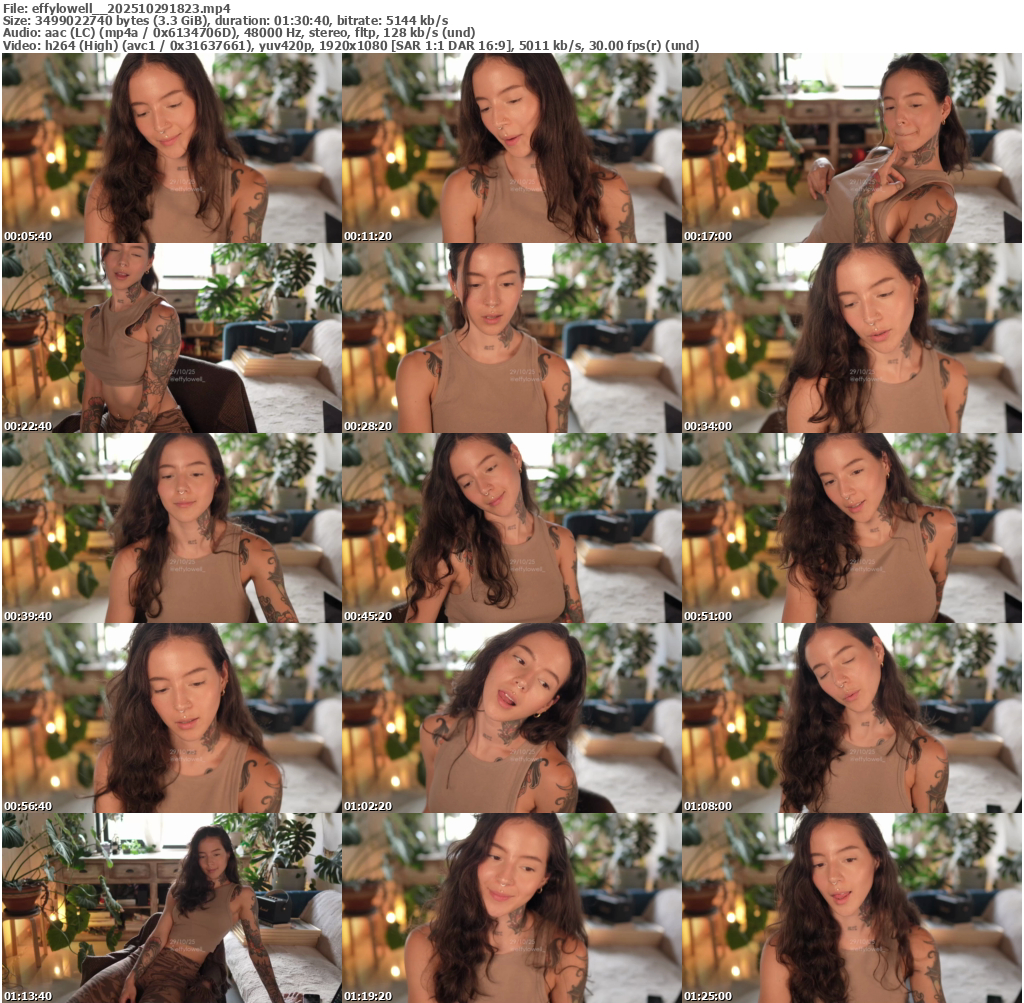Viewport: 1024px width, 1003px height.
Task: Click the Video codec info line
Action: (351, 46)
